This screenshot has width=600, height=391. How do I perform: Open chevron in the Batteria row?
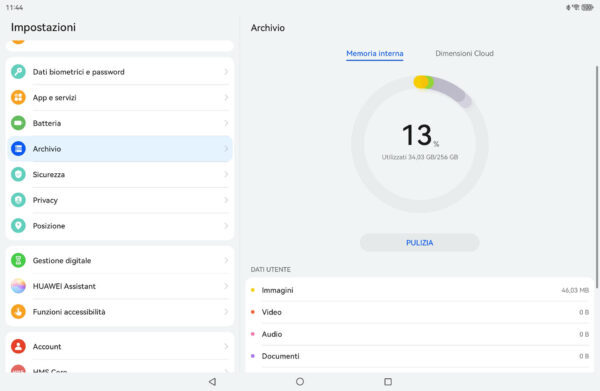226,123
